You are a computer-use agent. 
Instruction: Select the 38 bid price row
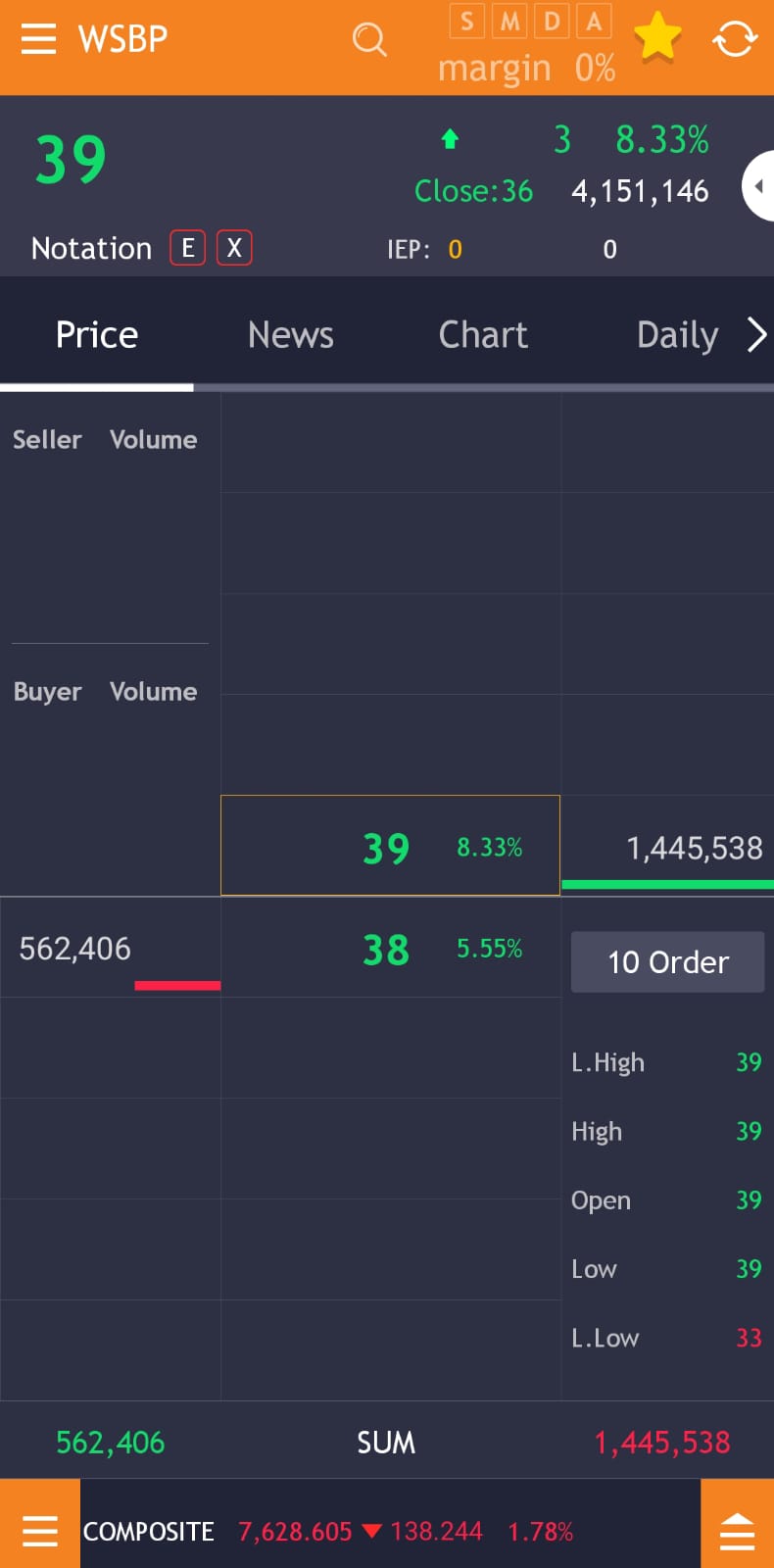coord(390,949)
